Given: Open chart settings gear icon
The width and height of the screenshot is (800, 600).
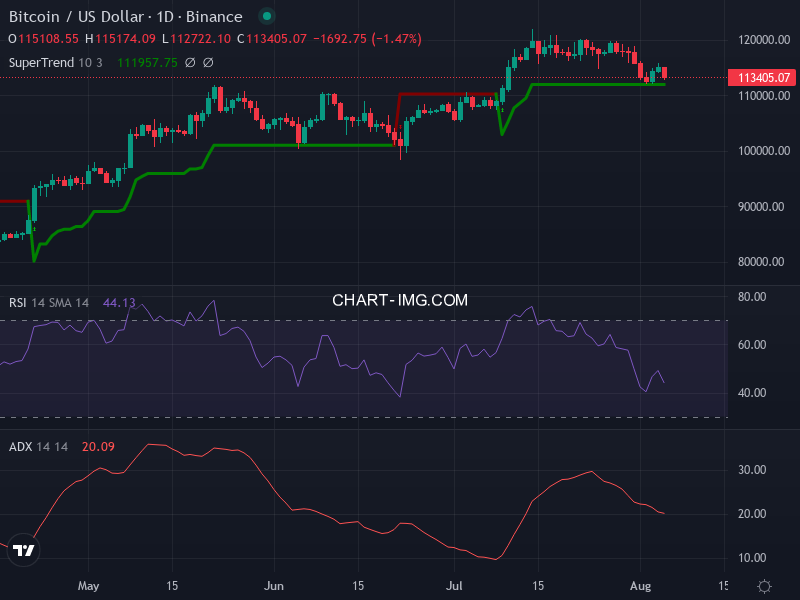Looking at the screenshot, I should tap(764, 586).
